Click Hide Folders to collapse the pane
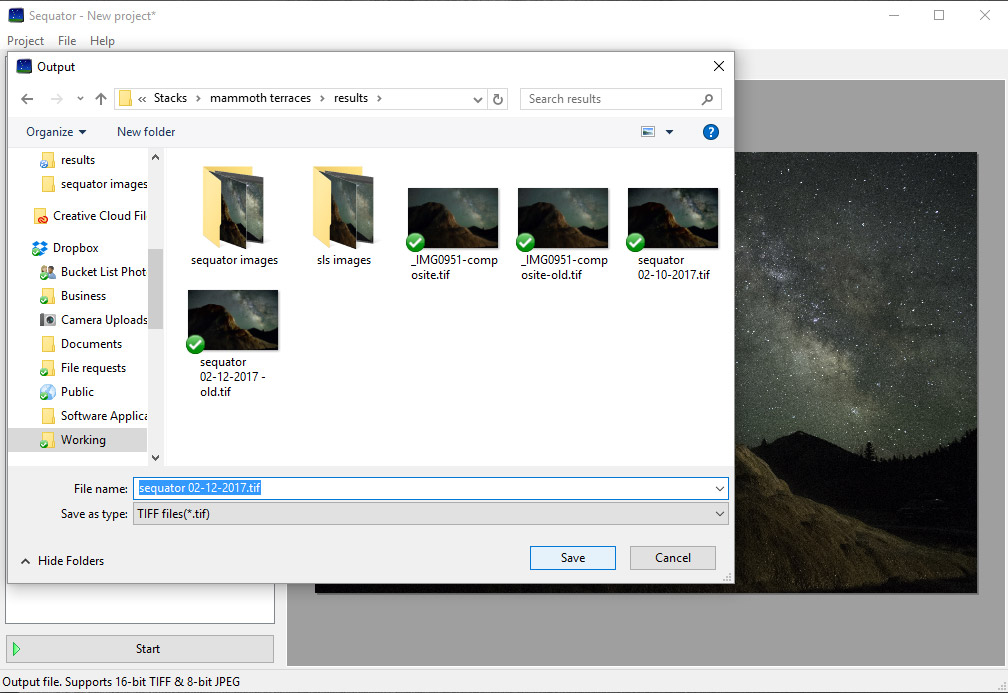Screen dimensions: 1008x693 pyautogui.click(x=62, y=561)
